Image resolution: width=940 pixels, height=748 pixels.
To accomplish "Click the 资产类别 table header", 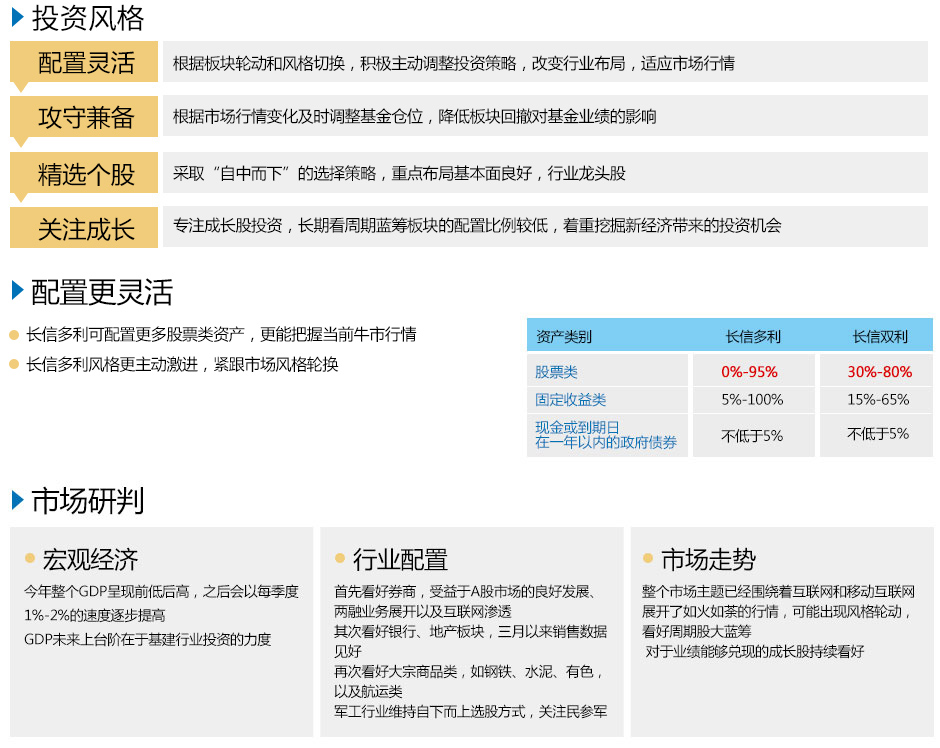I will 563,336.
